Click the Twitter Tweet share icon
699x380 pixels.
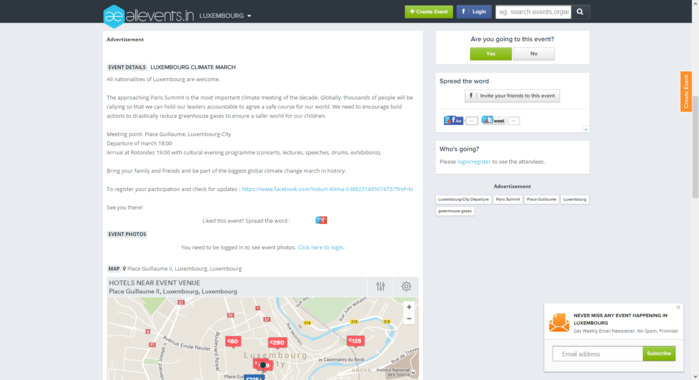coord(493,120)
